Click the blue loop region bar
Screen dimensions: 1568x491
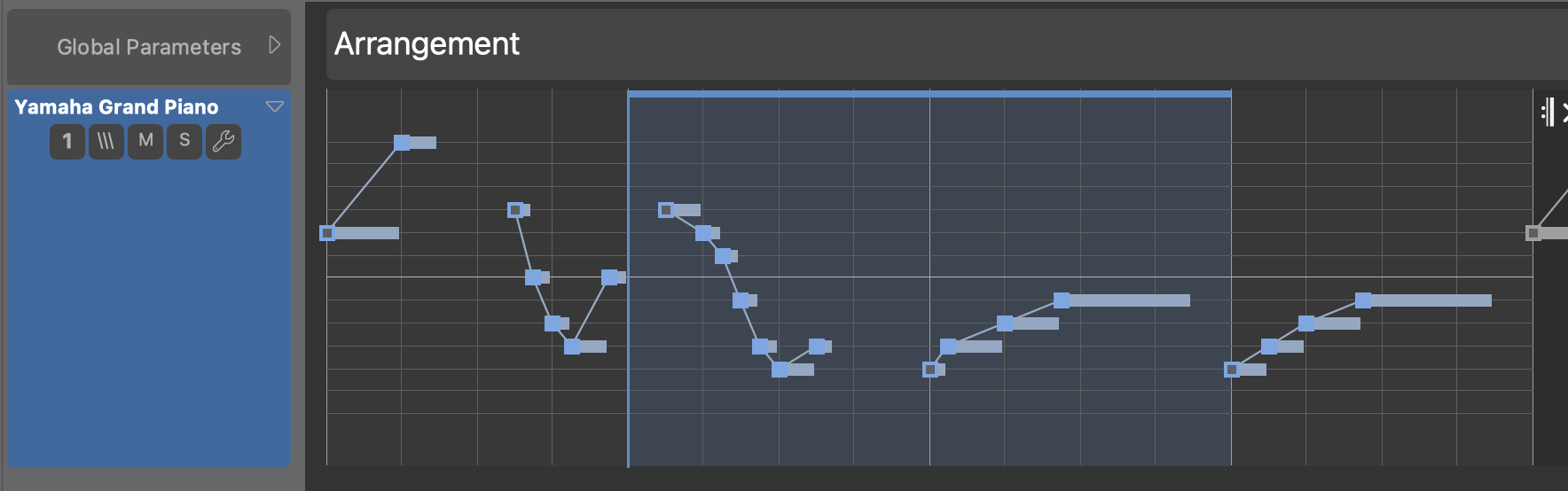point(929,93)
